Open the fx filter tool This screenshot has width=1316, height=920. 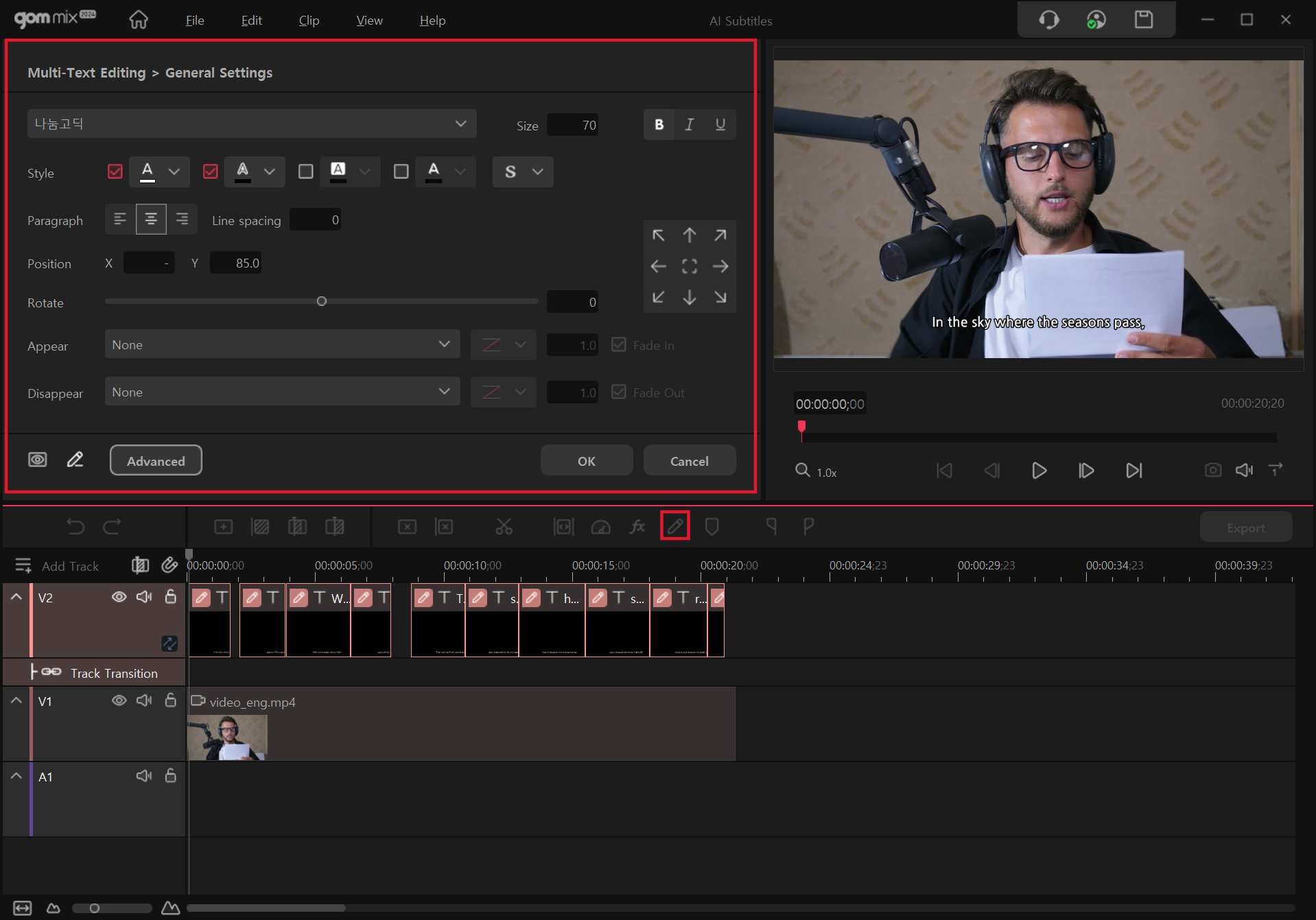click(637, 527)
